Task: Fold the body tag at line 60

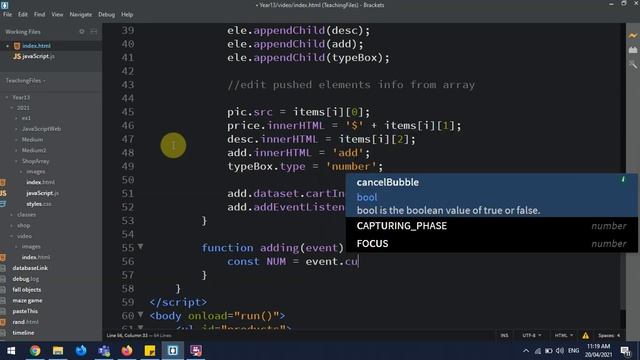Action: 140,315
